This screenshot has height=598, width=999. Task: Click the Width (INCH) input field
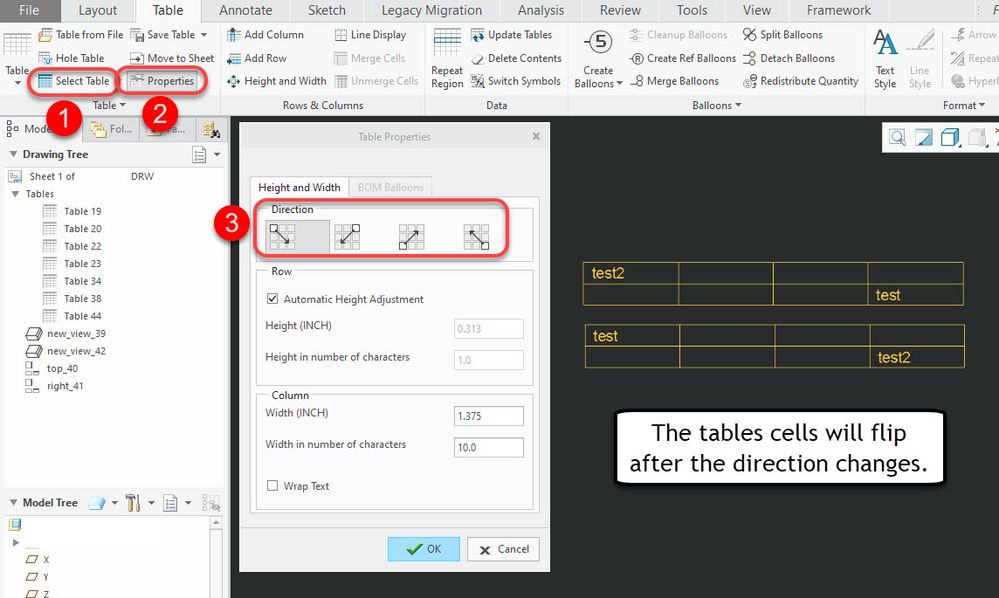(x=489, y=416)
